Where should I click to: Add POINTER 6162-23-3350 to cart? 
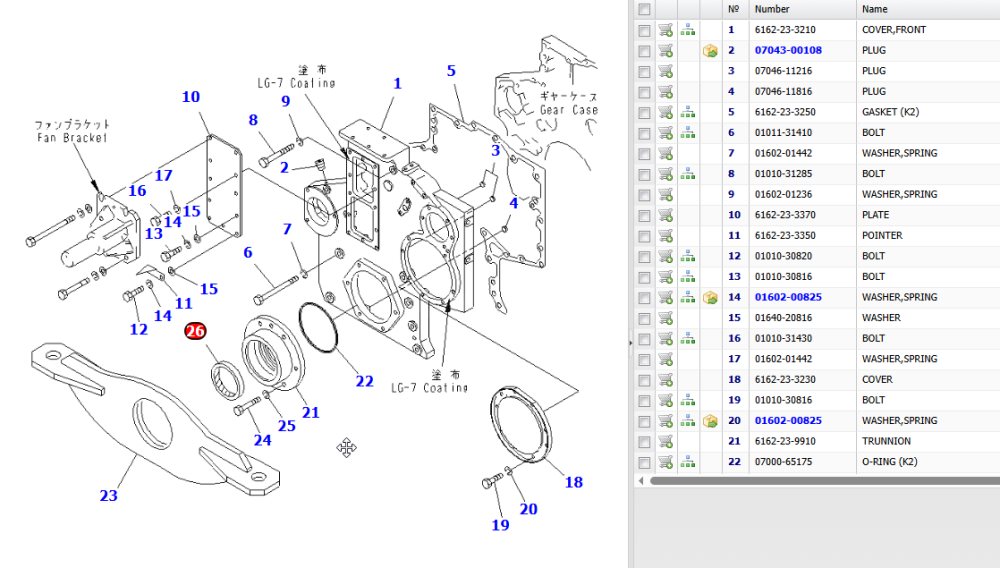point(666,236)
